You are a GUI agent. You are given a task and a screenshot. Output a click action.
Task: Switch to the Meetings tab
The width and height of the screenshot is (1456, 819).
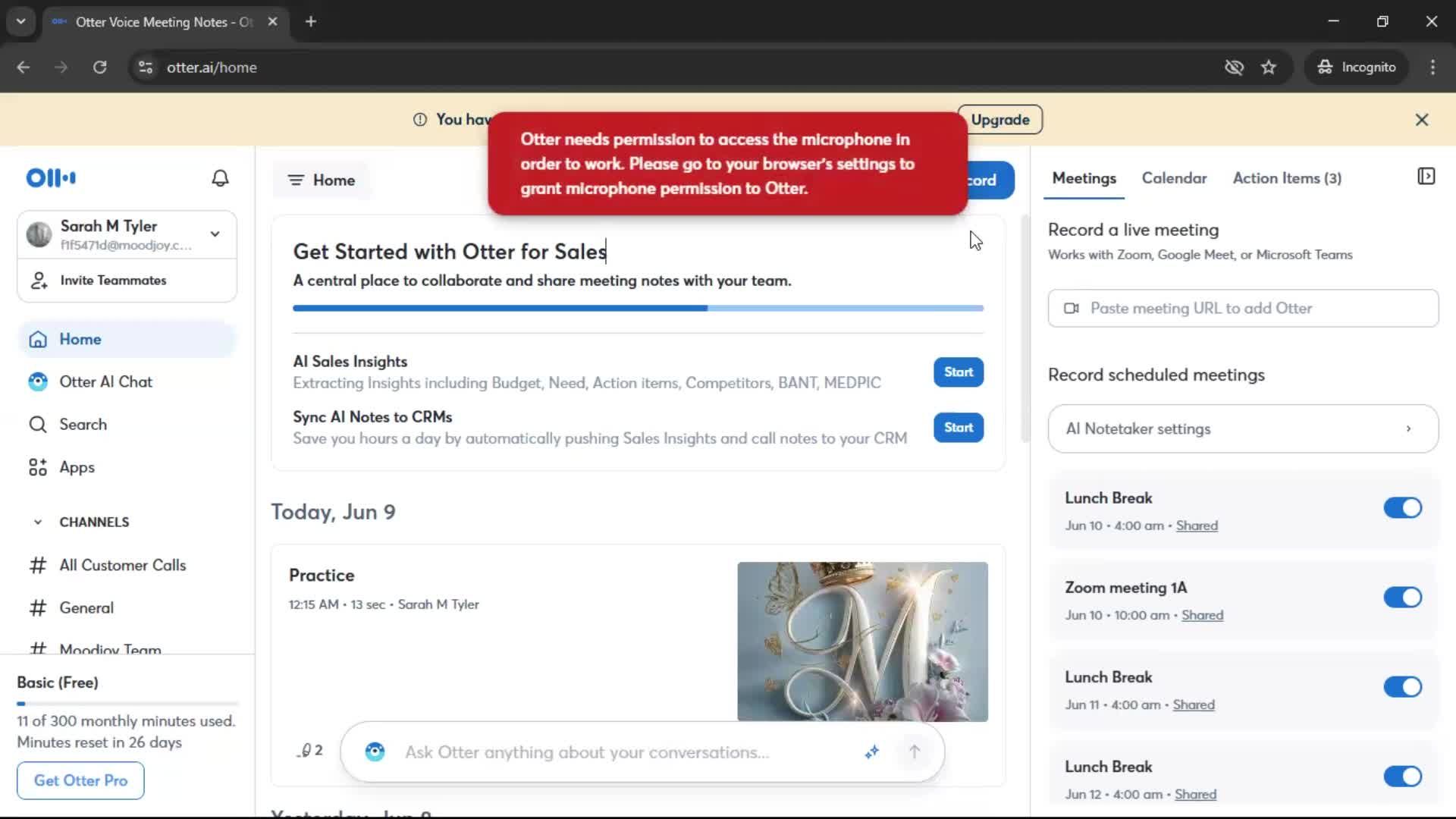pos(1084,178)
